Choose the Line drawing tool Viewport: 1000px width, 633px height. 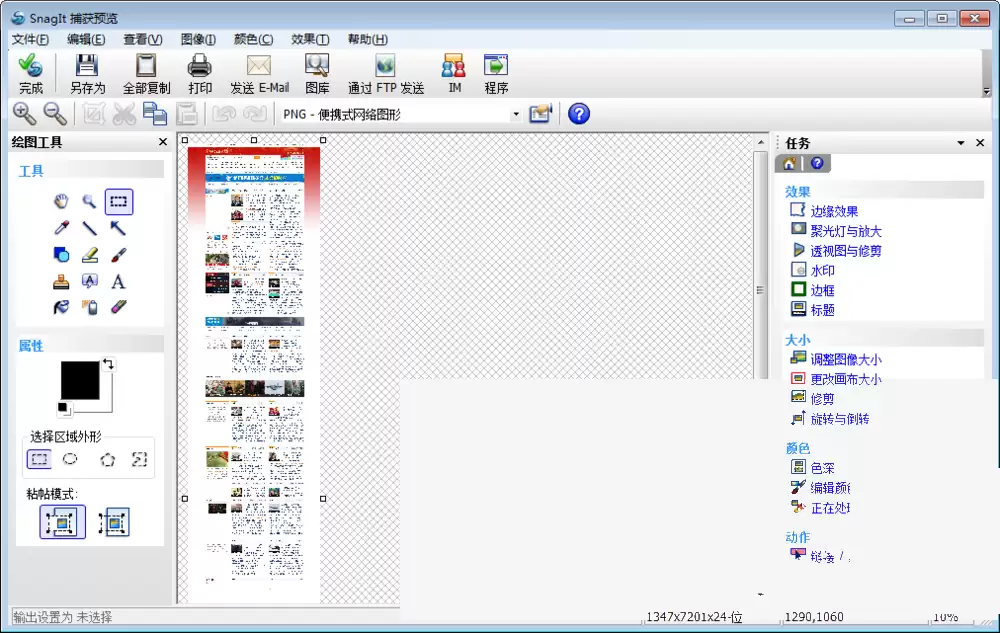click(89, 228)
